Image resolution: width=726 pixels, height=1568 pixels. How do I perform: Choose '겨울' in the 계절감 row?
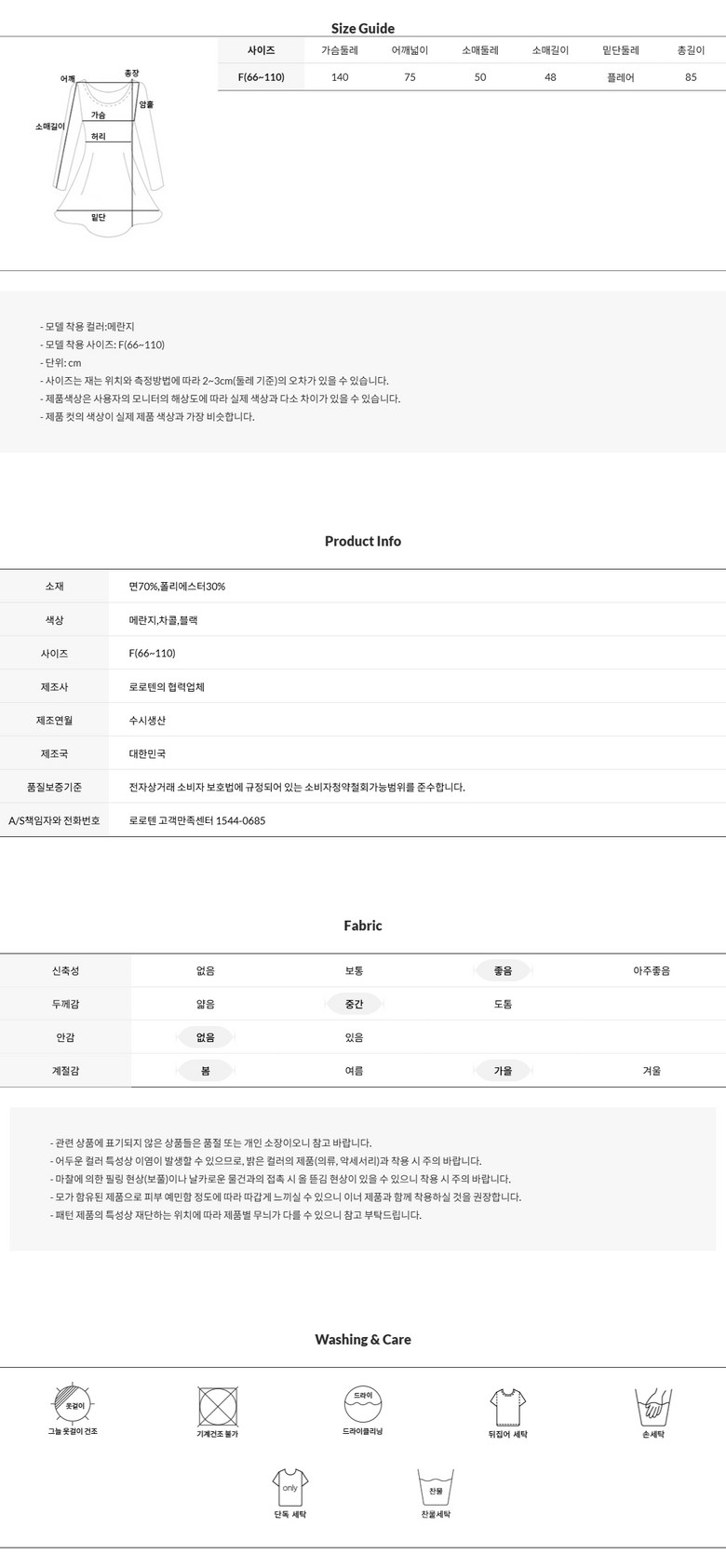tap(652, 1071)
